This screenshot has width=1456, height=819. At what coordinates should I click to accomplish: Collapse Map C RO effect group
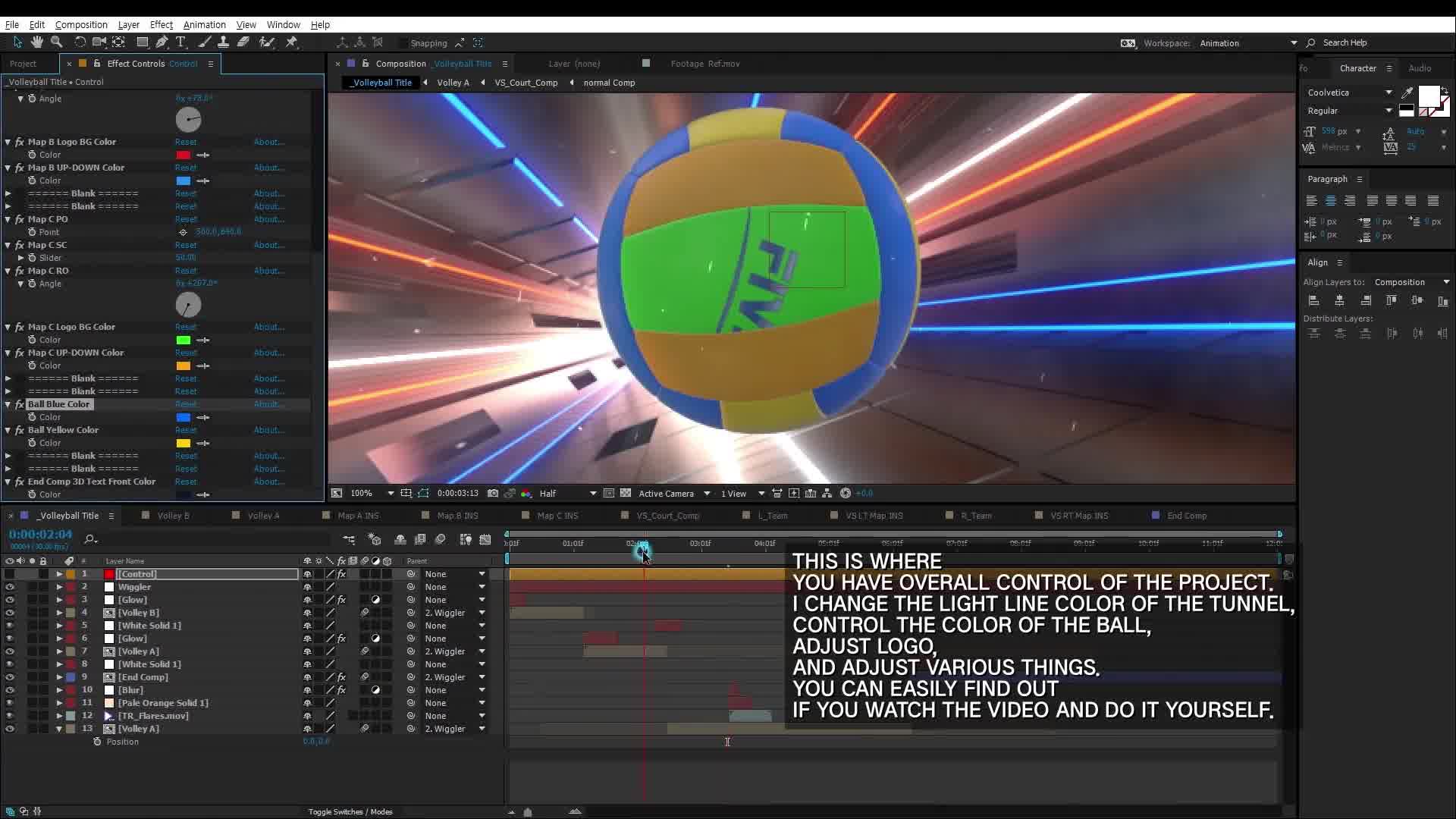(x=8, y=271)
